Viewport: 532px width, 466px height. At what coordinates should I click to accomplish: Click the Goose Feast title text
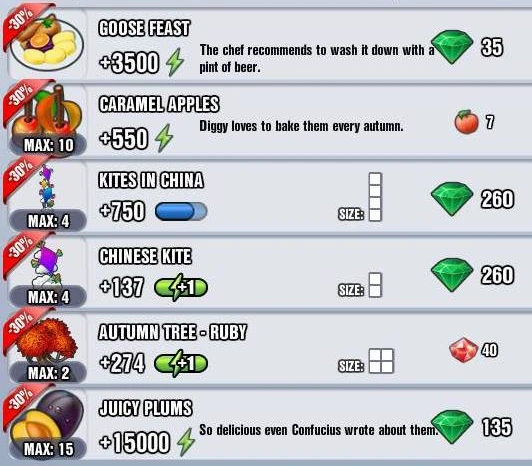[x=144, y=28]
